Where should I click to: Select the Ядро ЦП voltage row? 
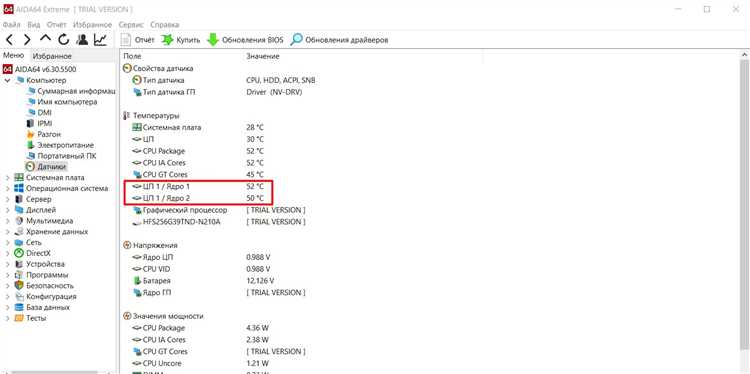[201, 257]
